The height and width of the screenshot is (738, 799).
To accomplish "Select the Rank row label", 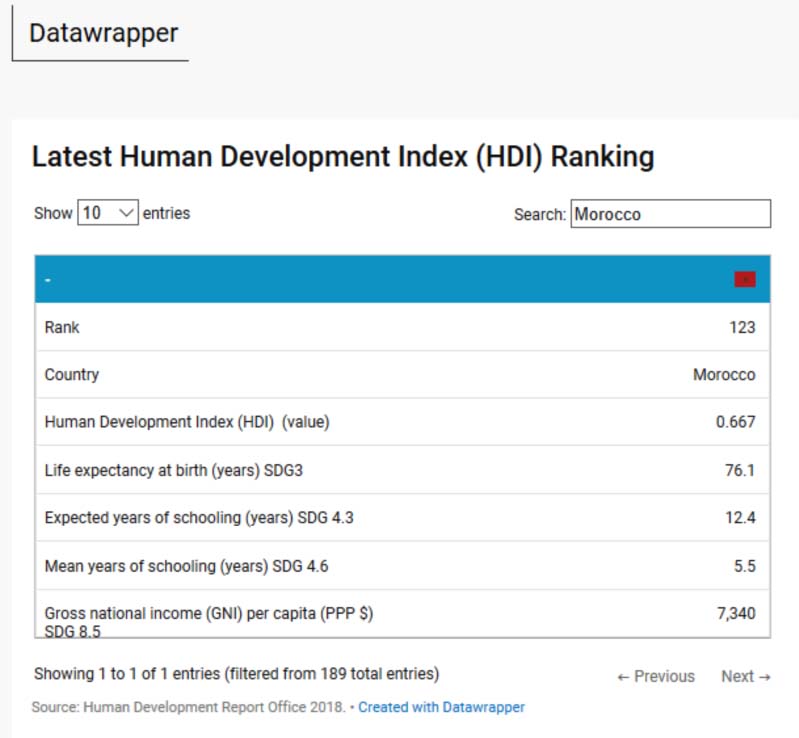I will (62, 327).
